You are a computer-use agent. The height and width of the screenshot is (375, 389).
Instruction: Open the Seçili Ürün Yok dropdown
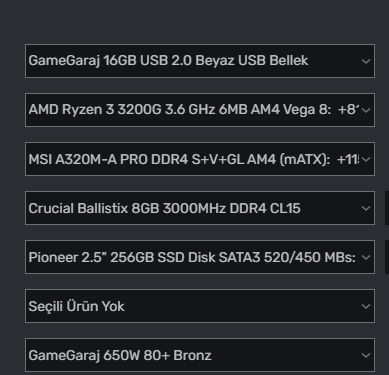[x=200, y=306]
